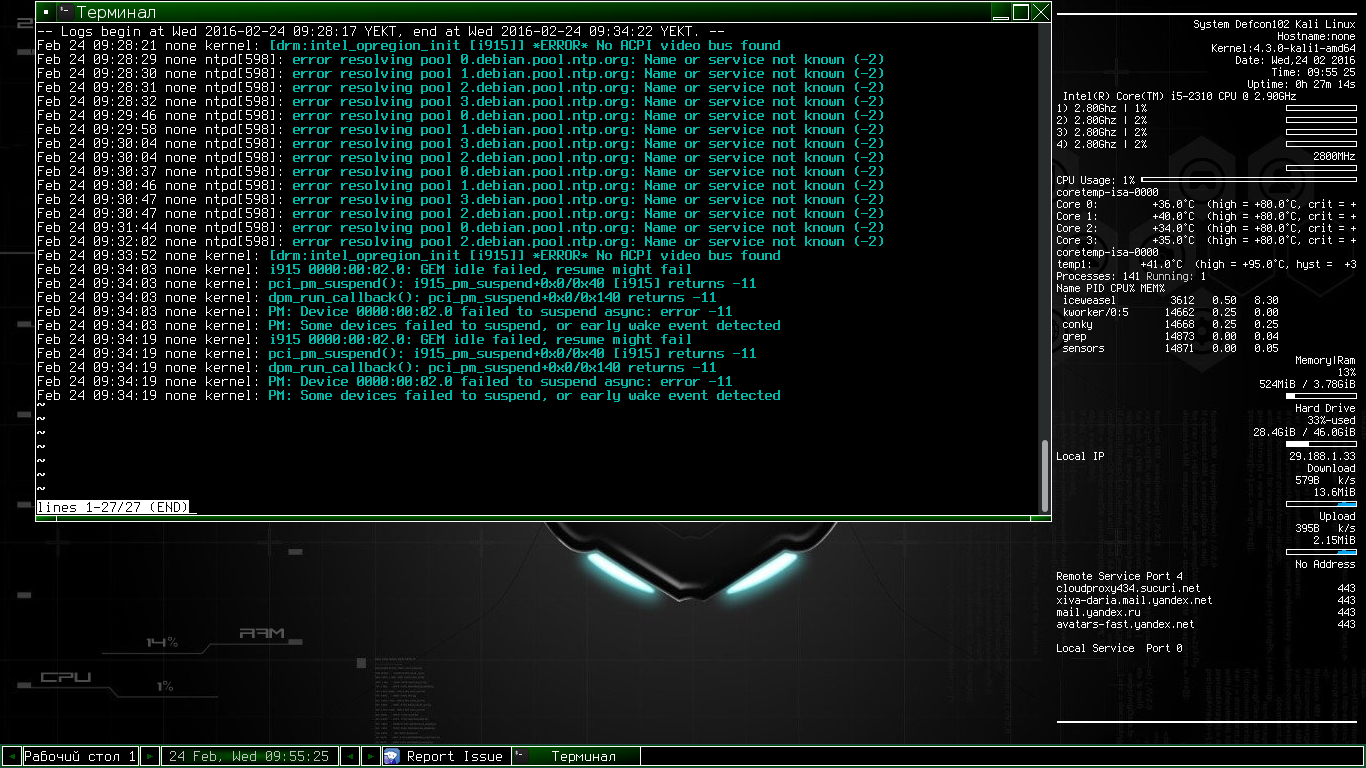
Task: Switch to the Report Issue taskbar entry
Action: pyautogui.click(x=446, y=757)
